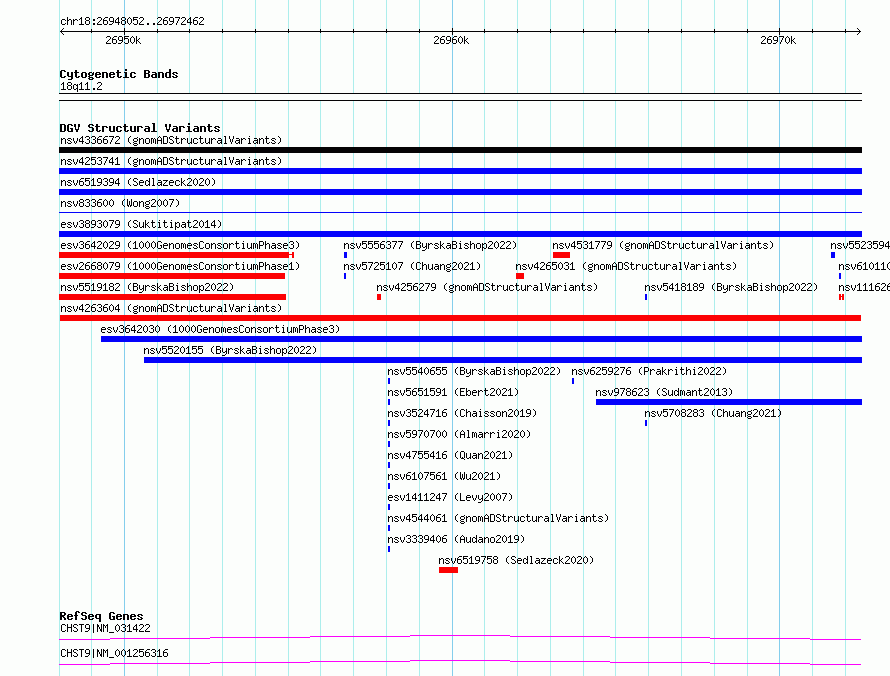Open esv3893079 (Suktitipat2014) variant
This screenshot has height=676, width=890.
141,224
